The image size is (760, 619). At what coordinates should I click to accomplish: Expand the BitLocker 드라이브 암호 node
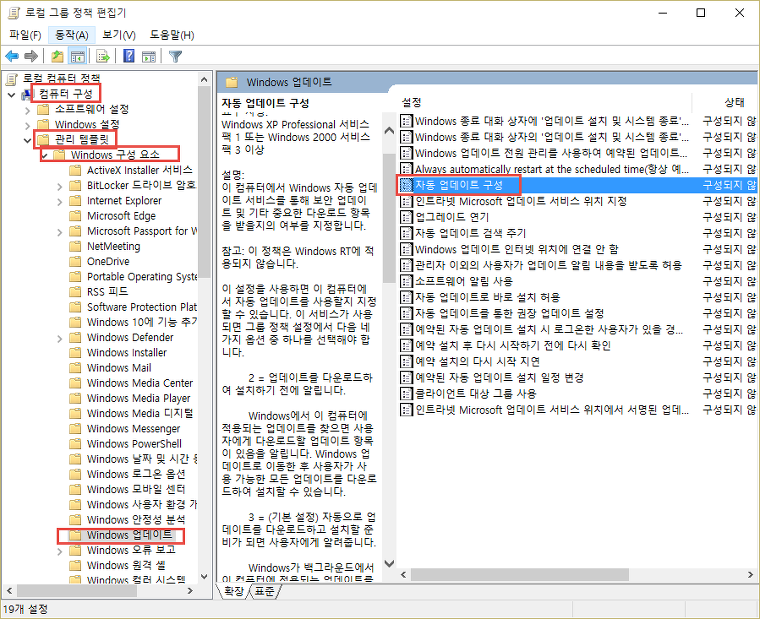click(x=59, y=186)
